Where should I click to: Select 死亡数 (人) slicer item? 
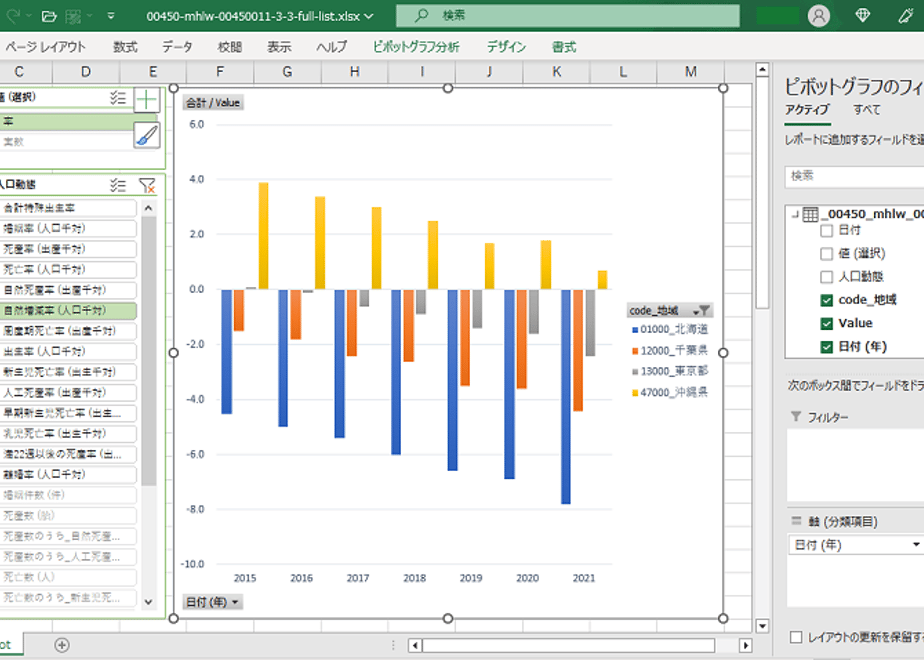click(68, 577)
